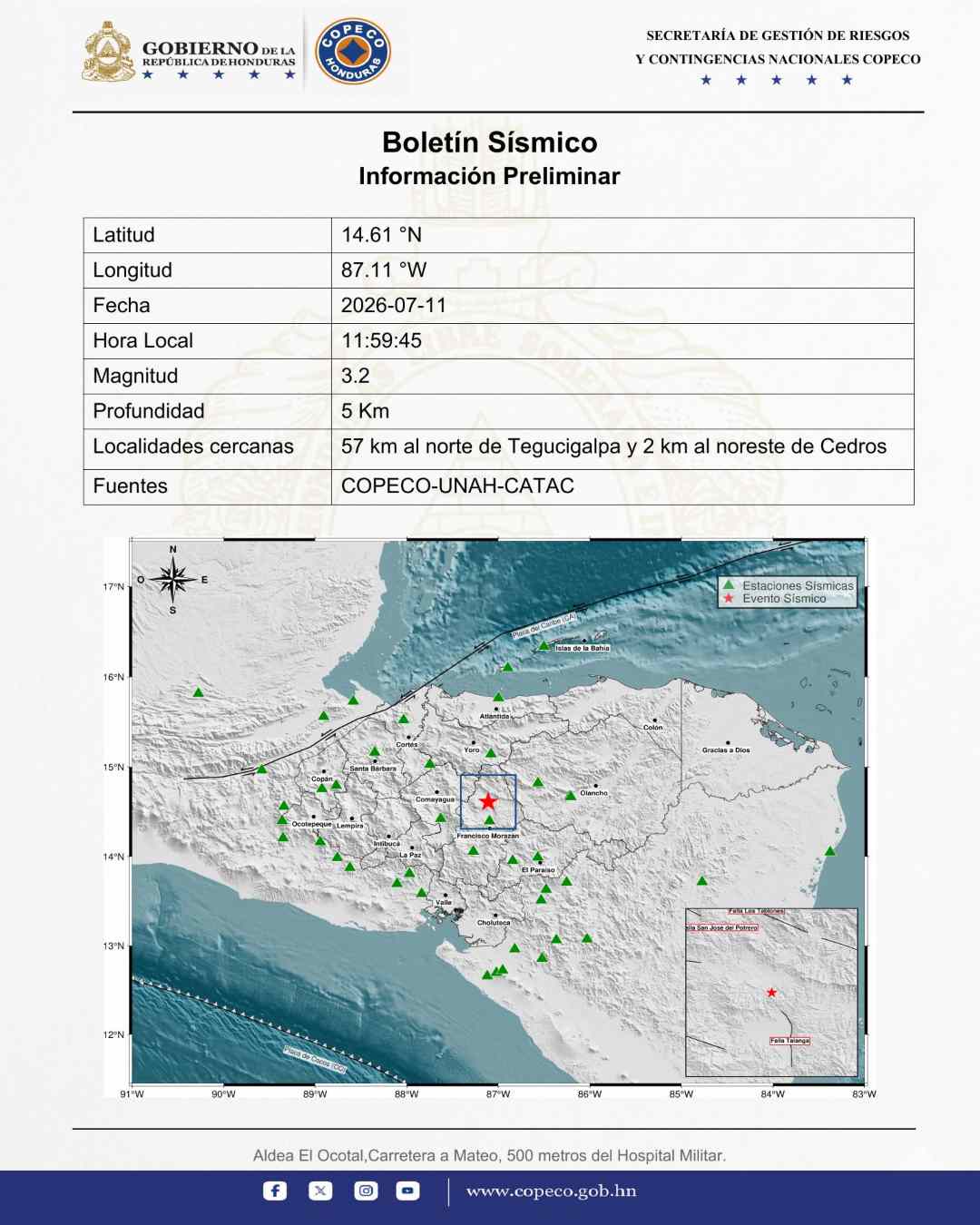Screen dimensions: 980x1225
Task: Click the Boletín Sísmico title
Action: pos(489,142)
